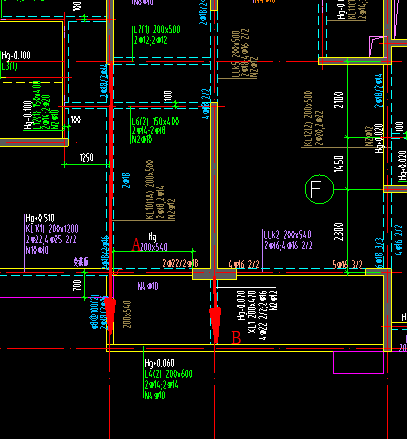Click the purple LLk2 200x540 beam label
The height and width of the screenshot is (439, 407).
(x=287, y=235)
